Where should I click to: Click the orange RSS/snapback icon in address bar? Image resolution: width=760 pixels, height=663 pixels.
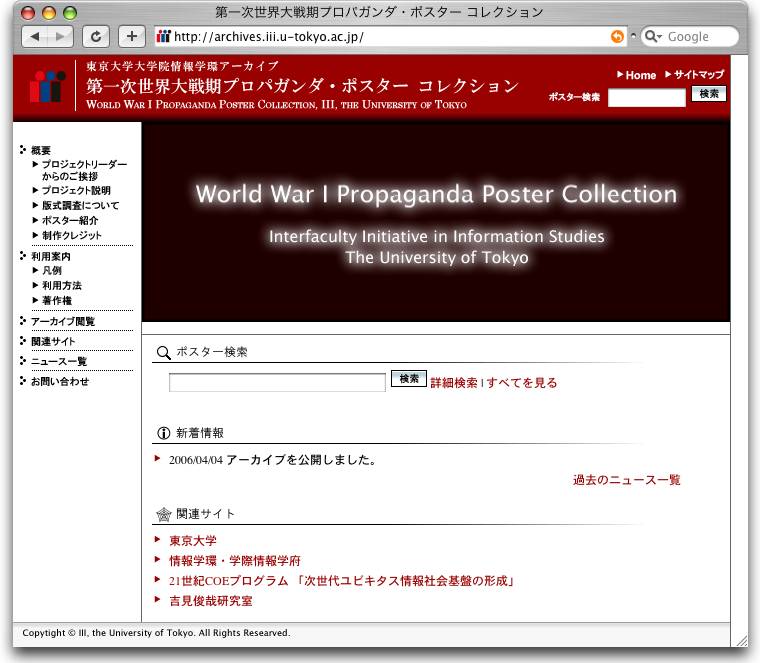click(617, 37)
